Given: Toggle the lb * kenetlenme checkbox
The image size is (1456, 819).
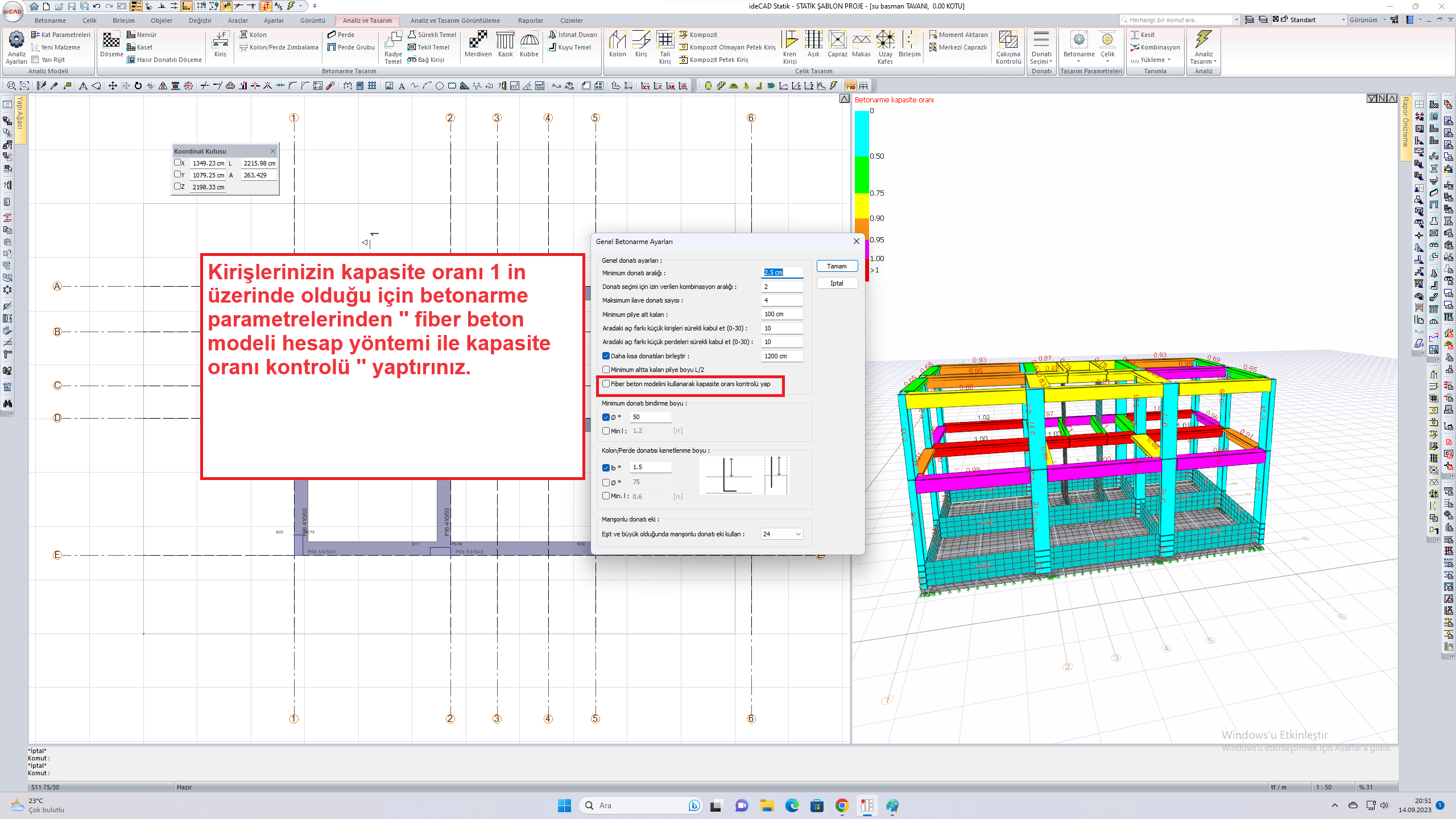Looking at the screenshot, I should (x=606, y=468).
